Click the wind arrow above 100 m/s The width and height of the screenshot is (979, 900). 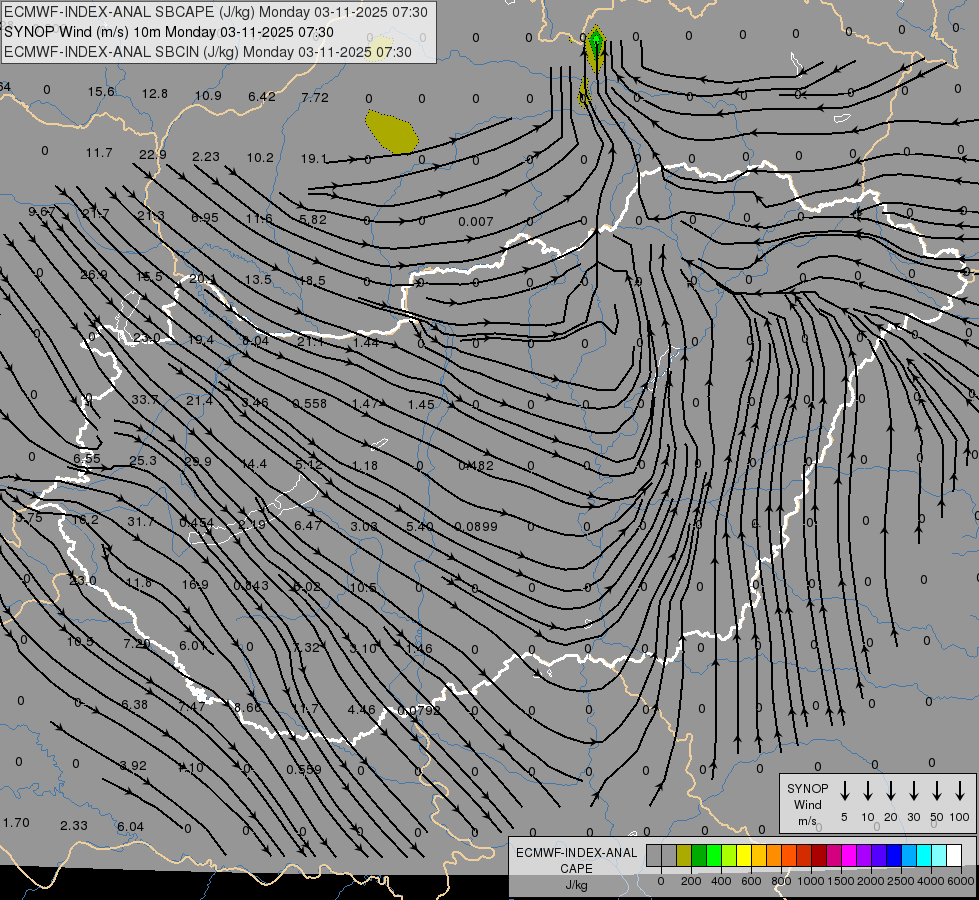click(960, 791)
